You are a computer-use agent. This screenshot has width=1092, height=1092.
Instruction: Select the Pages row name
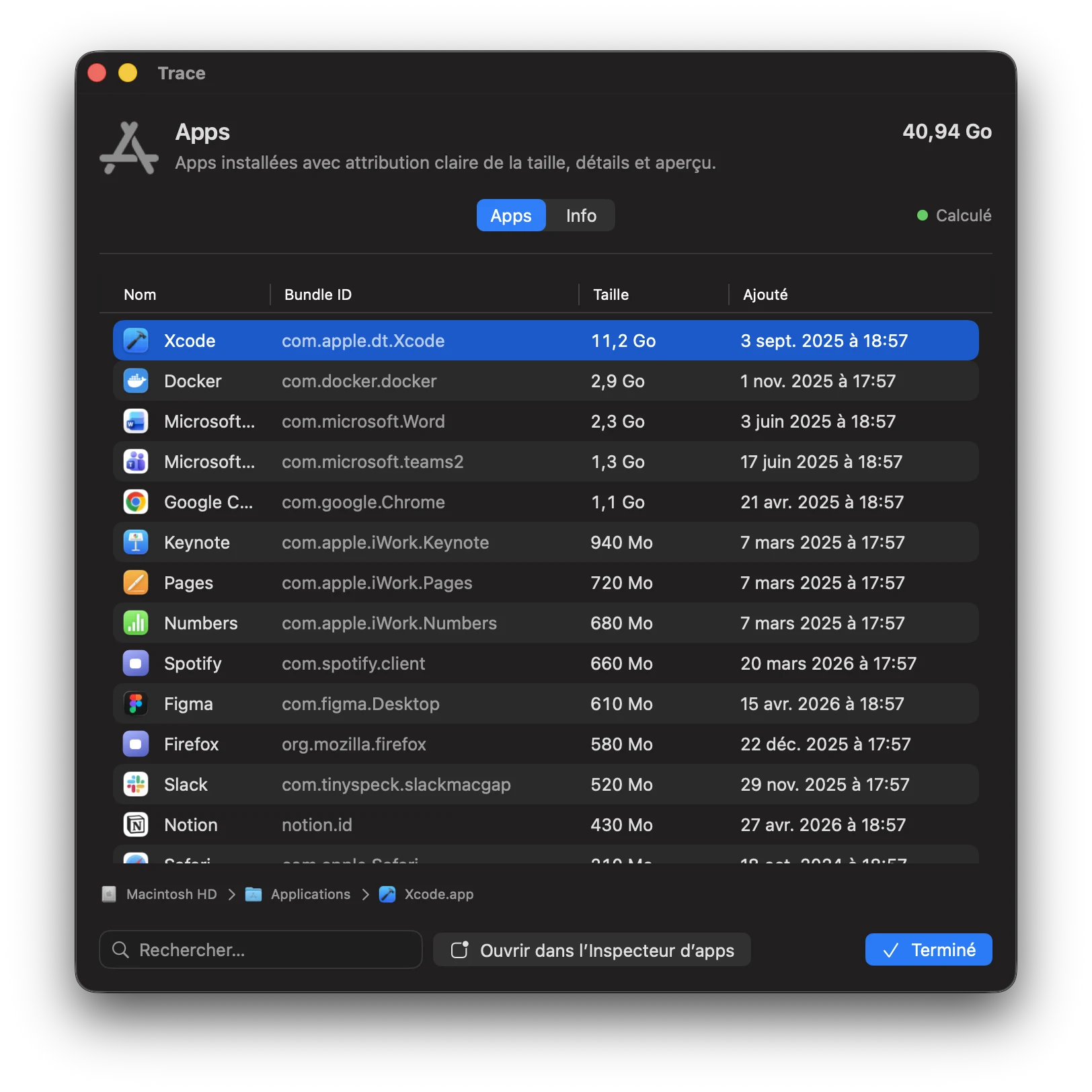click(x=189, y=583)
